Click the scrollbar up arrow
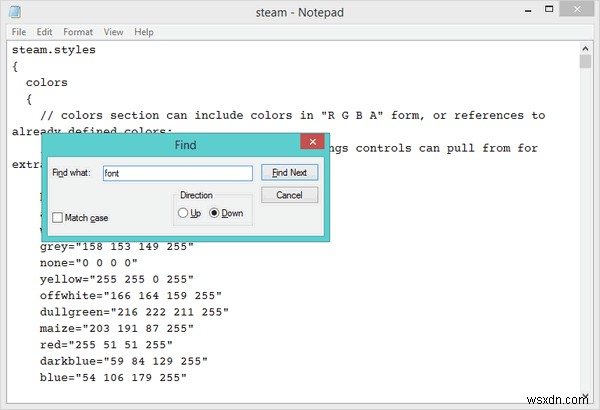The image size is (600, 410). click(585, 48)
